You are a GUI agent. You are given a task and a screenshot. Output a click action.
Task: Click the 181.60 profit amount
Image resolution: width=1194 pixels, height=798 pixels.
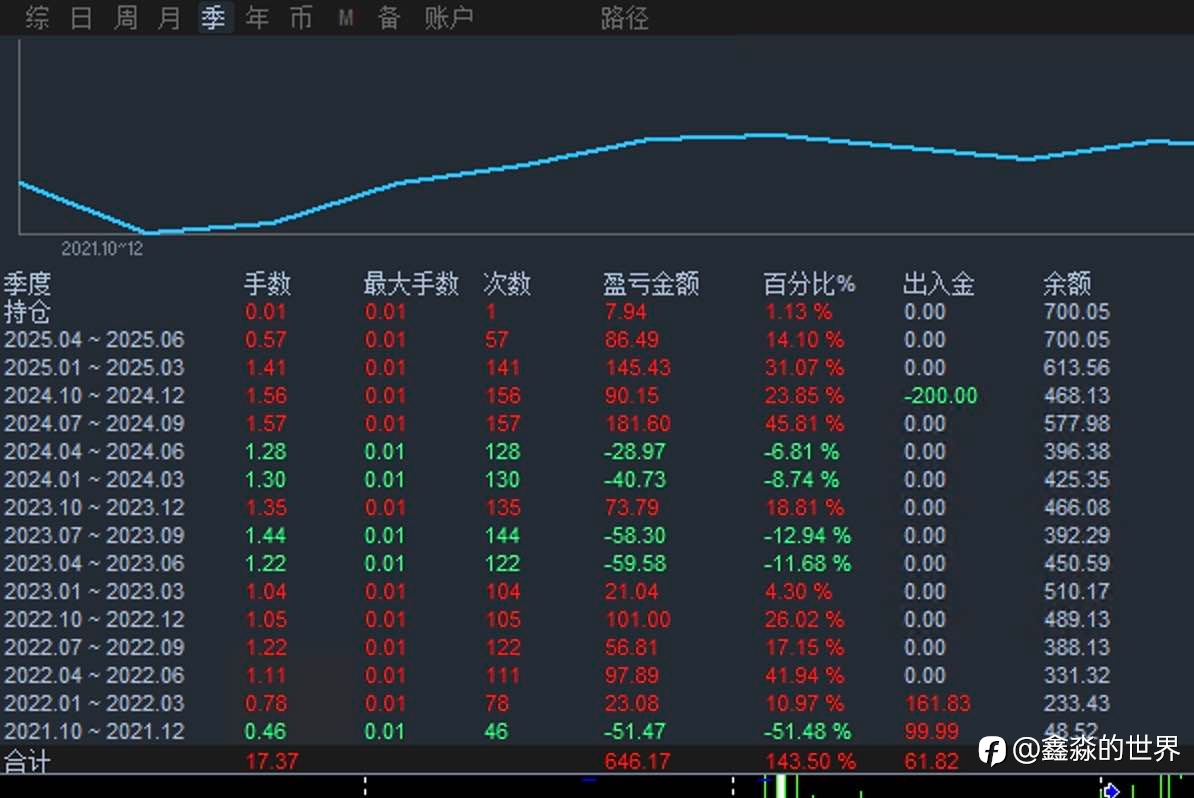point(638,423)
